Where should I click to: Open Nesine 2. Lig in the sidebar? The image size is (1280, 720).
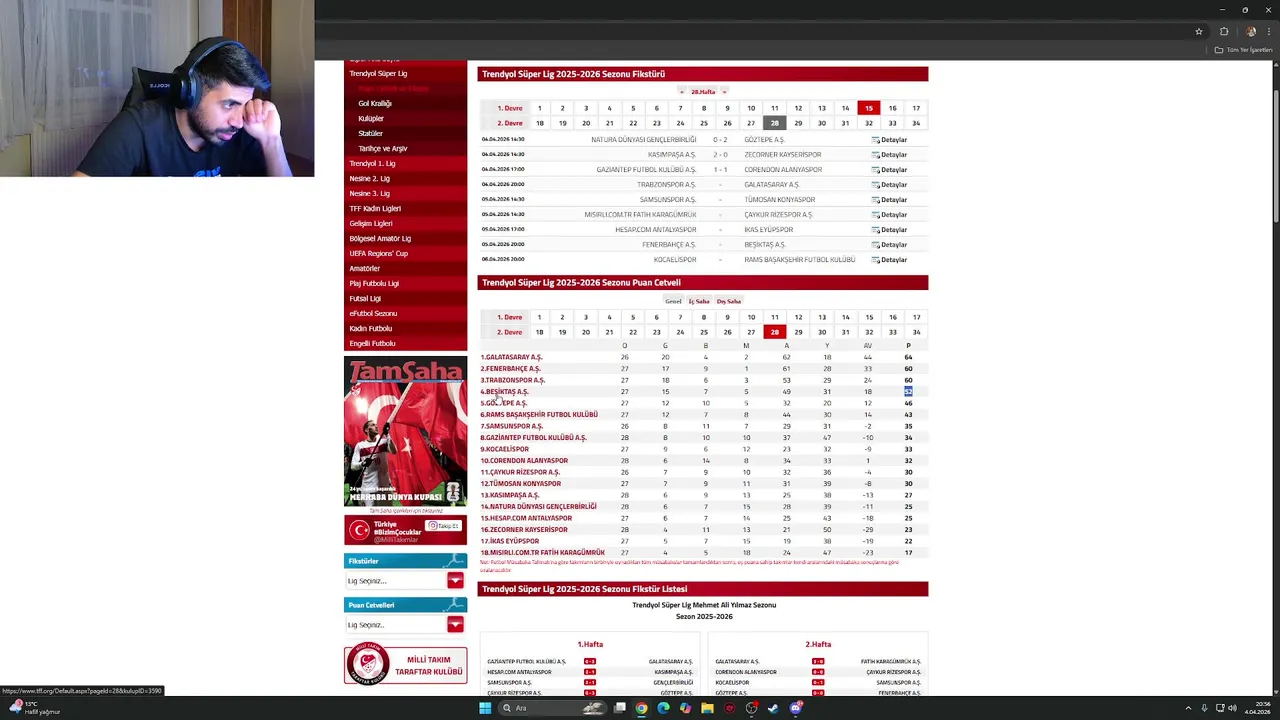coord(370,179)
